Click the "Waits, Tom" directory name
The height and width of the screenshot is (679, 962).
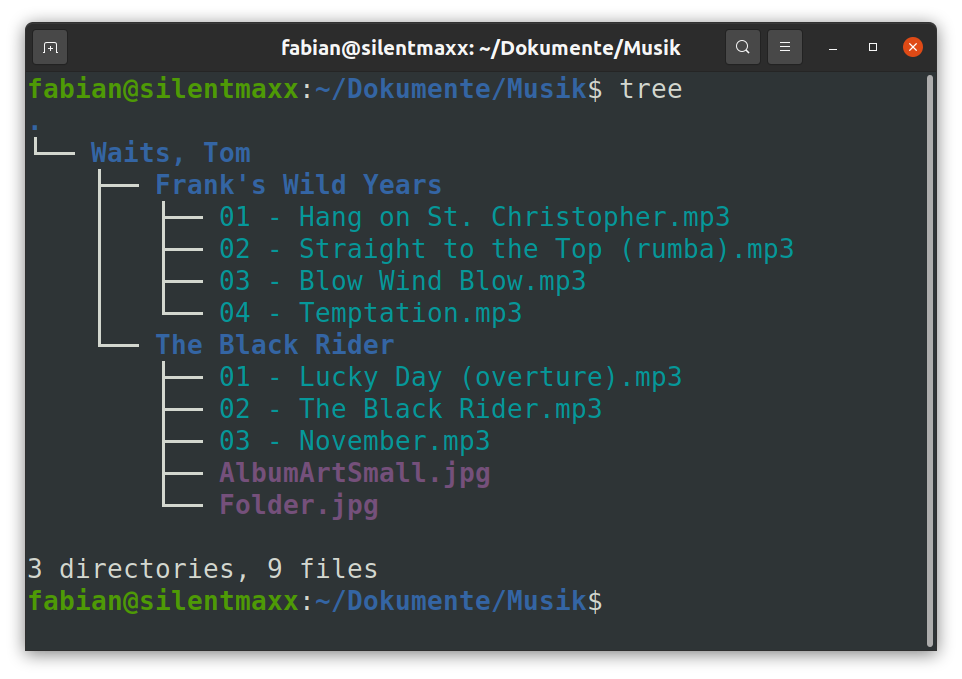click(170, 153)
